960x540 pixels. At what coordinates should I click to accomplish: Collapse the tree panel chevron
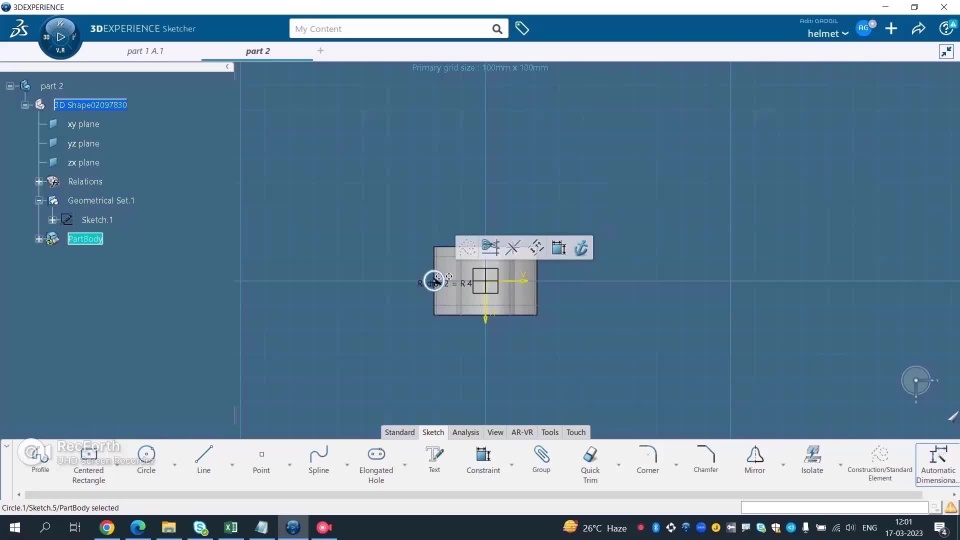point(227,67)
